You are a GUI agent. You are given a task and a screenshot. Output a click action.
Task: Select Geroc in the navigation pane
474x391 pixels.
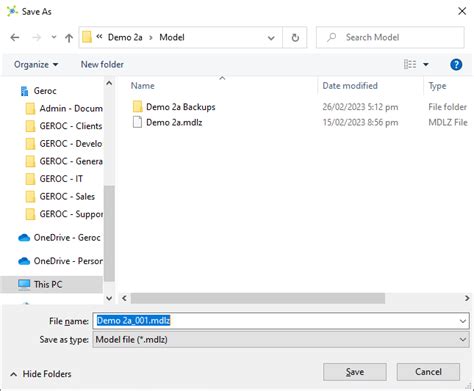pos(45,91)
